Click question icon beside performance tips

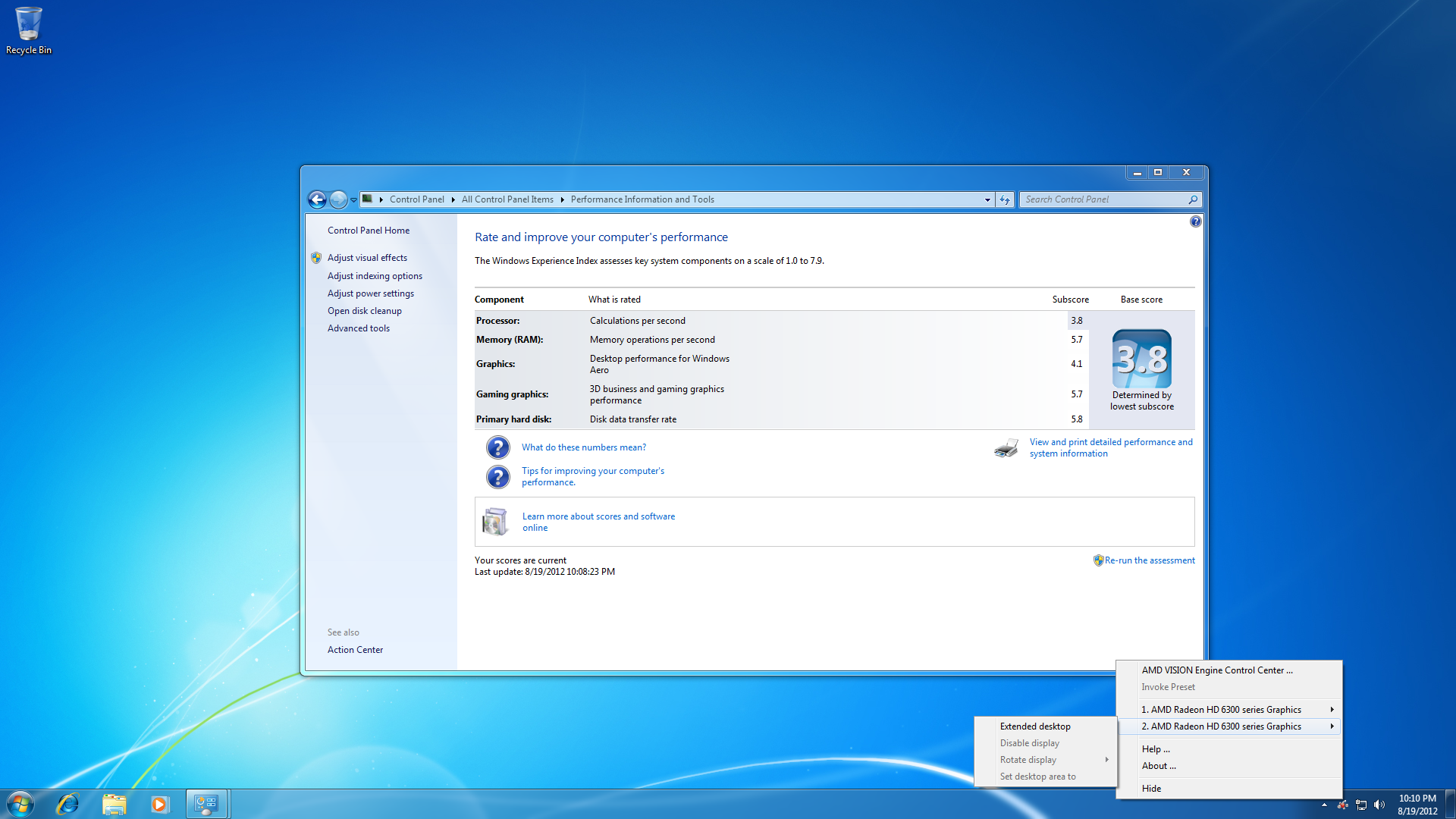[x=497, y=477]
